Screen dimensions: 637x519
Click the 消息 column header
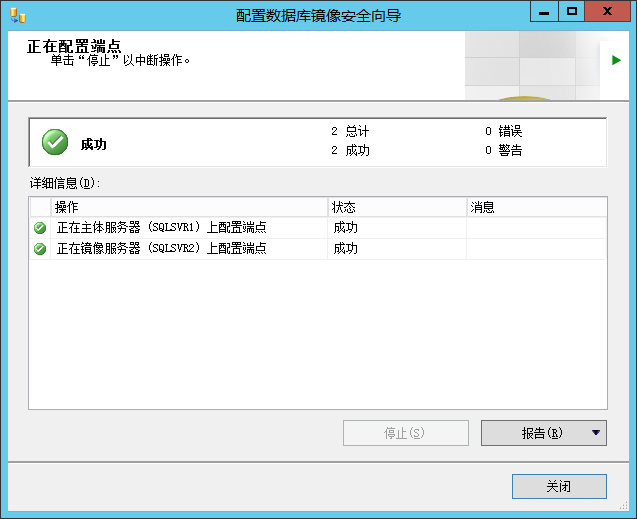click(x=537, y=207)
